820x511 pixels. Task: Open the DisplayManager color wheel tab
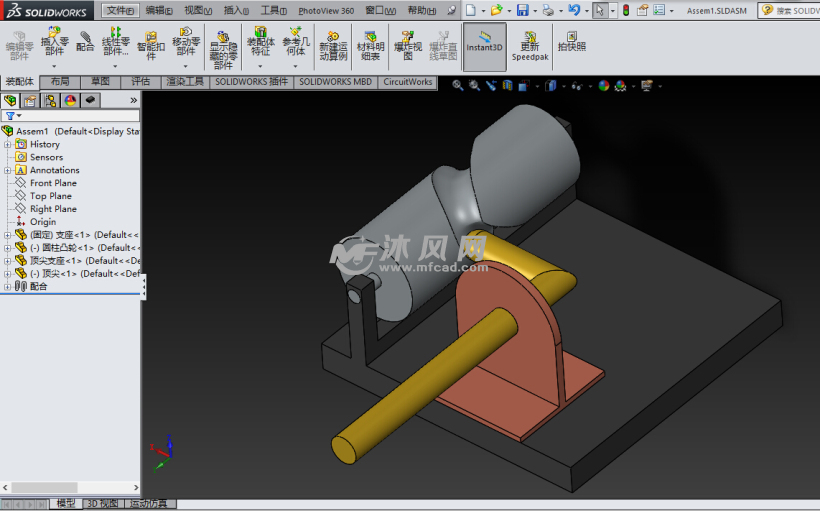click(70, 100)
